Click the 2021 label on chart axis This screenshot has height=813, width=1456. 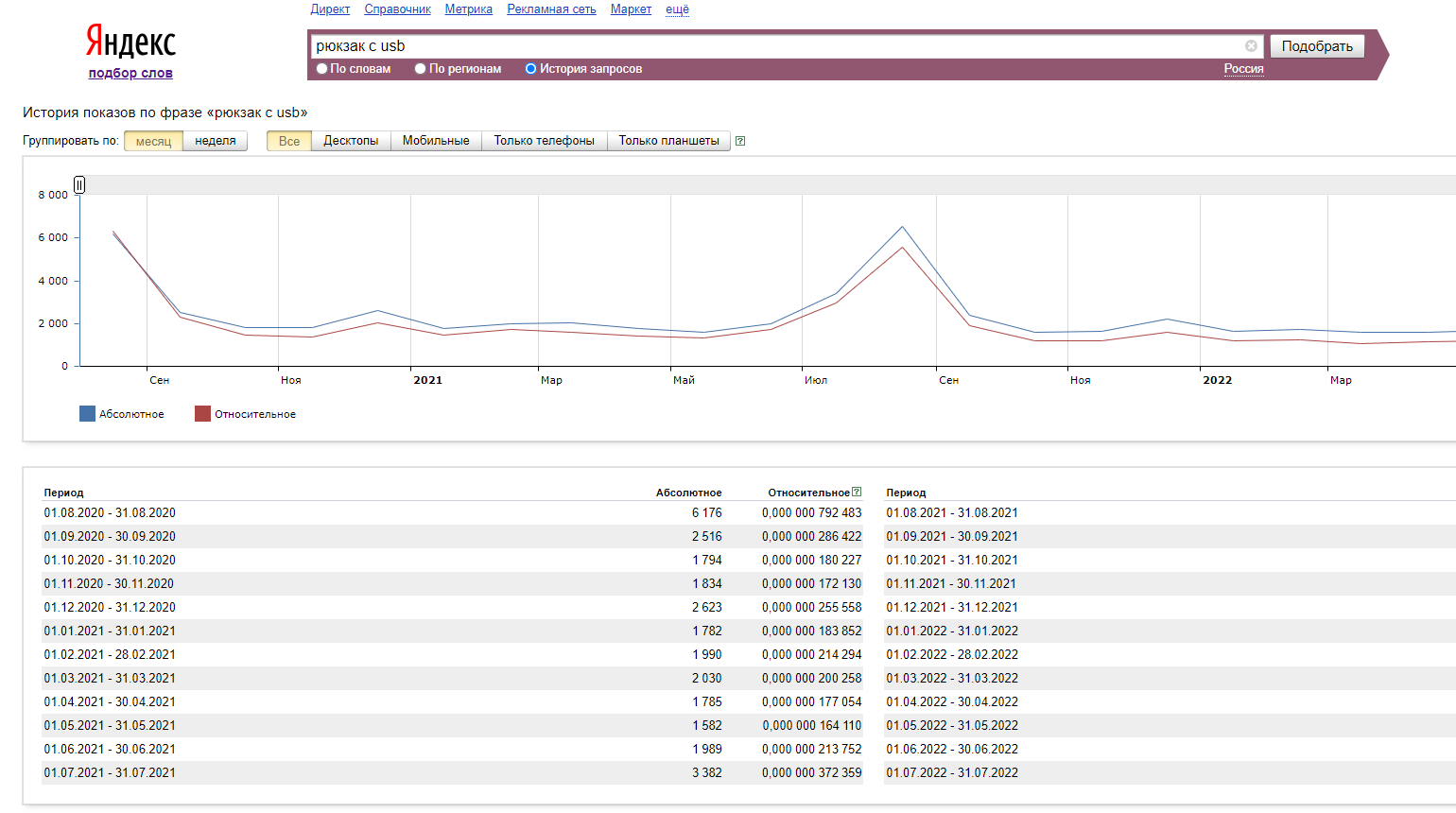(x=427, y=380)
